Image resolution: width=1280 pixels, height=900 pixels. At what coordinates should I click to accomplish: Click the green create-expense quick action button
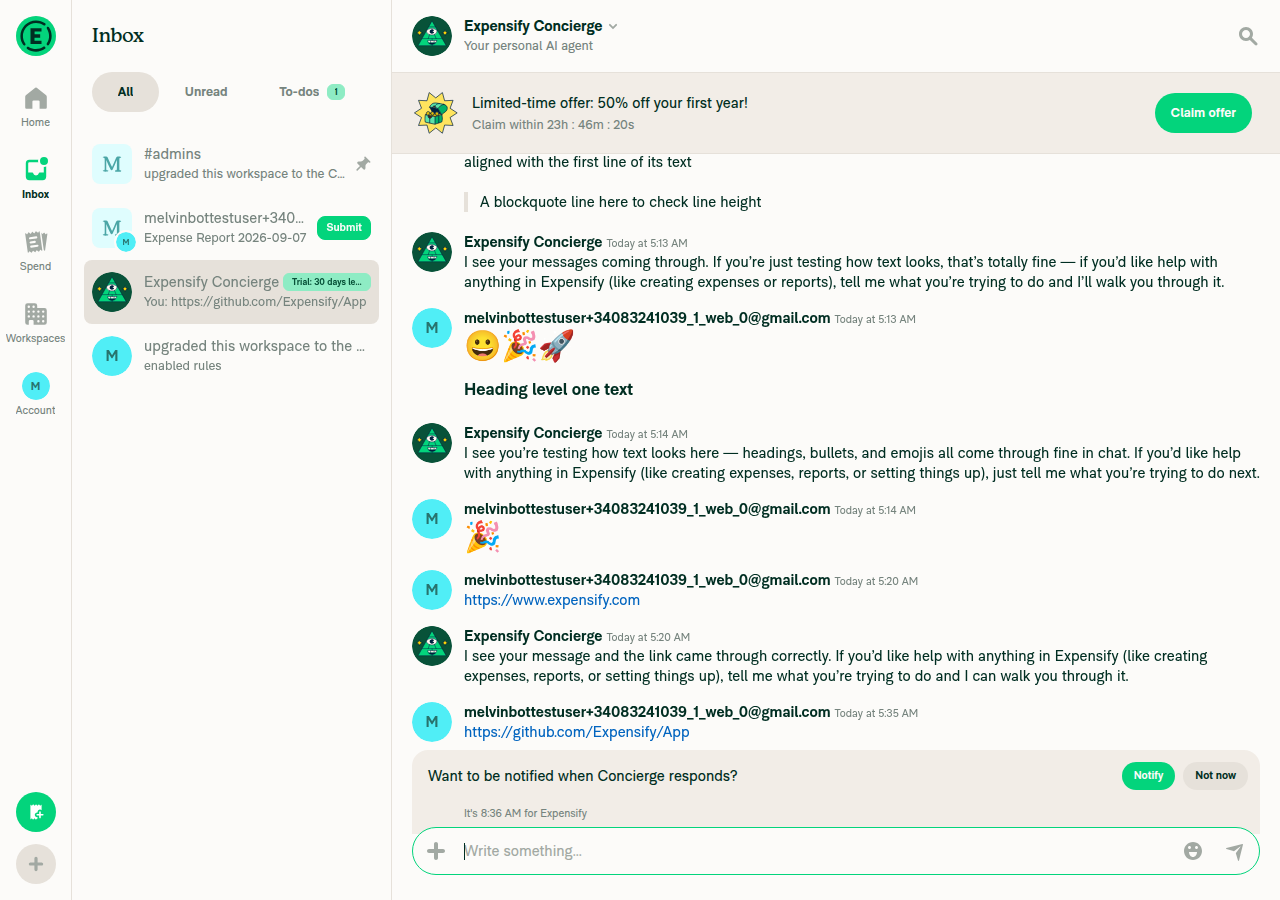pos(36,812)
